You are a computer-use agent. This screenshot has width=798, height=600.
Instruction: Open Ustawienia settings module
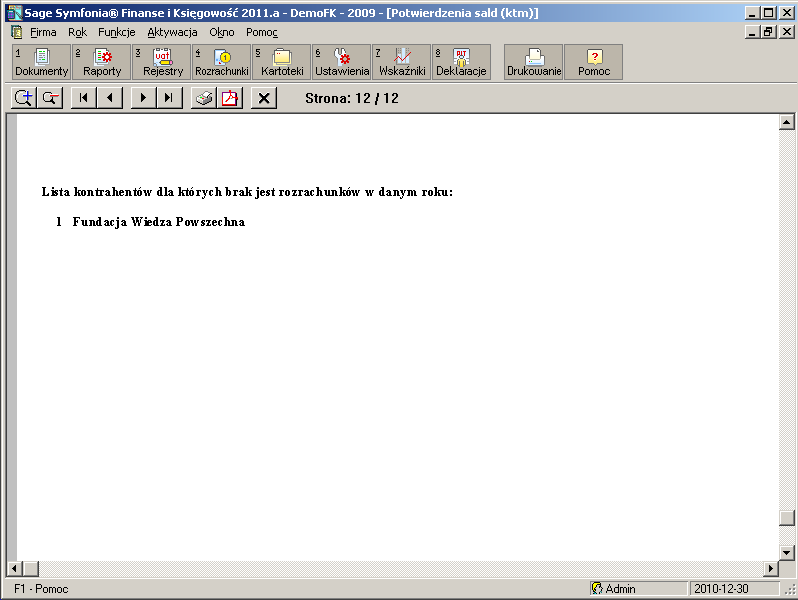(342, 62)
